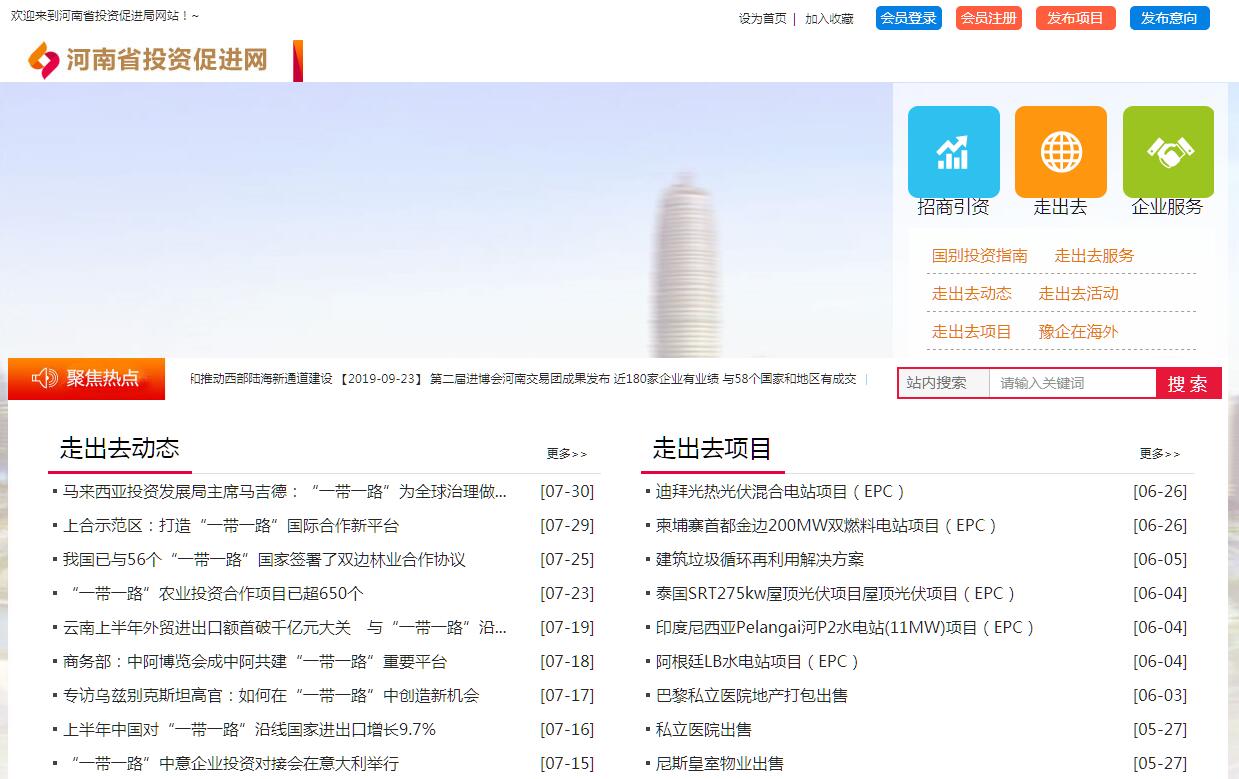Screen dimensions: 1239x779
Task: Open the 国别投资指南 menu link
Action: tap(979, 256)
